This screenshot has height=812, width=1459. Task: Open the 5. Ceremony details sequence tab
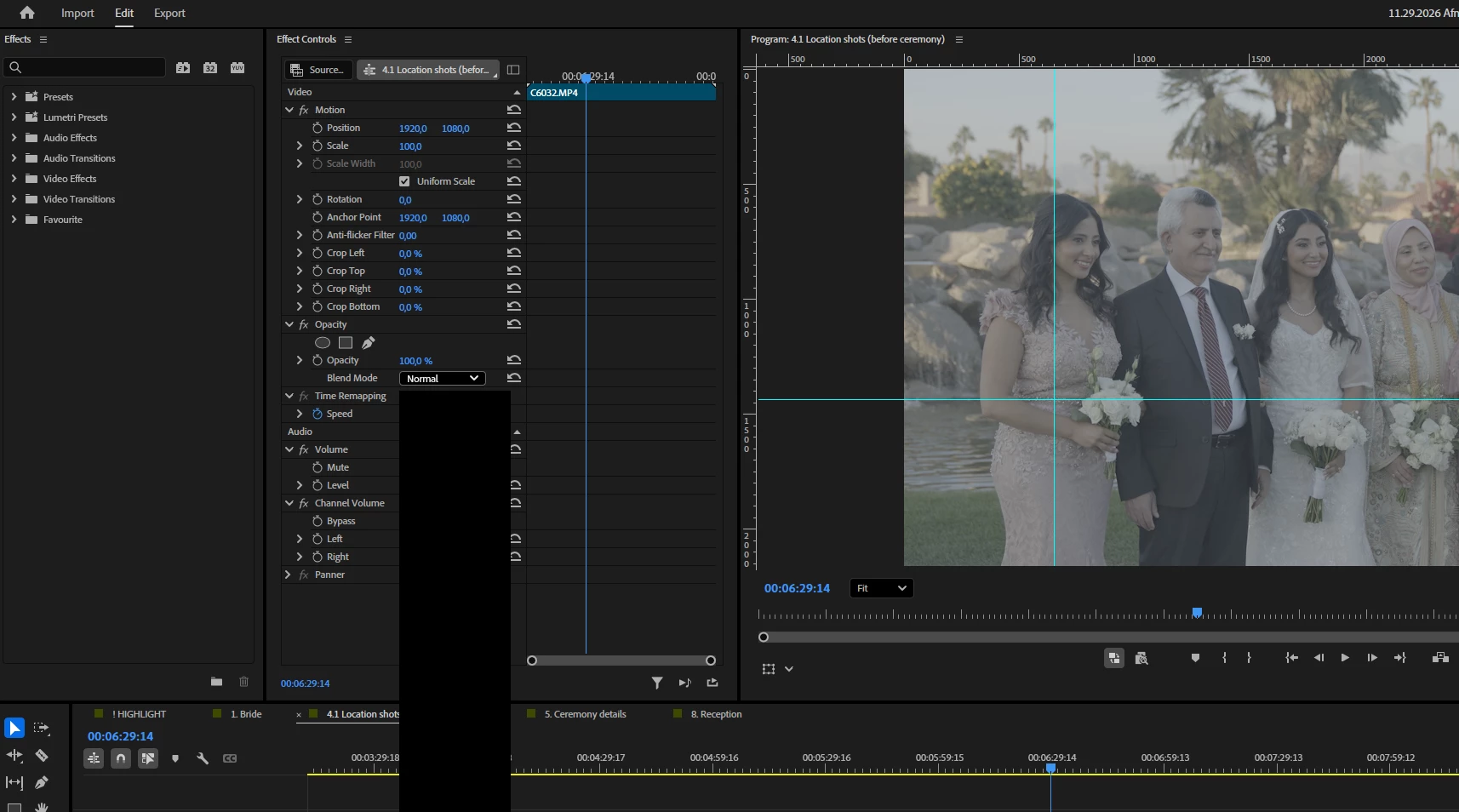[x=585, y=714]
